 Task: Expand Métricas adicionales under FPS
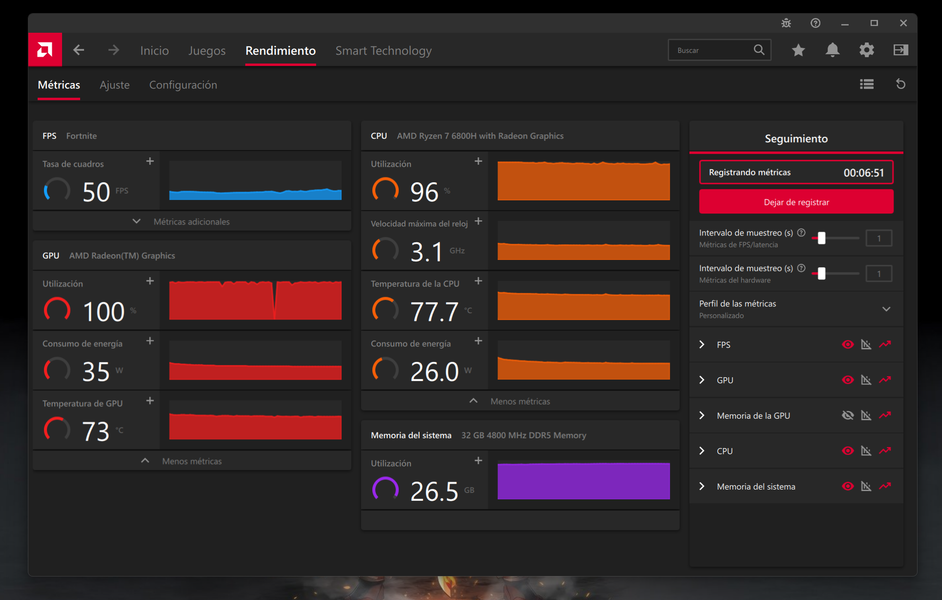pyautogui.click(x=181, y=221)
